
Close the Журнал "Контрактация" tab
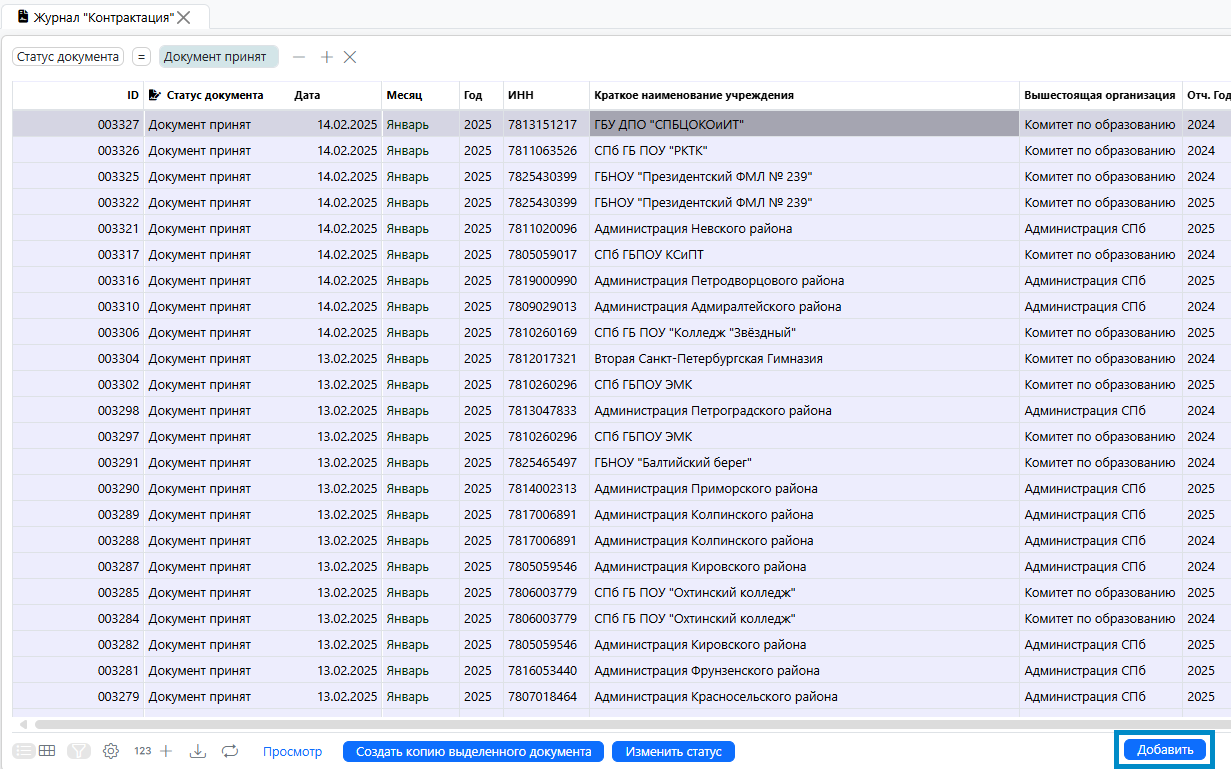click(x=184, y=17)
